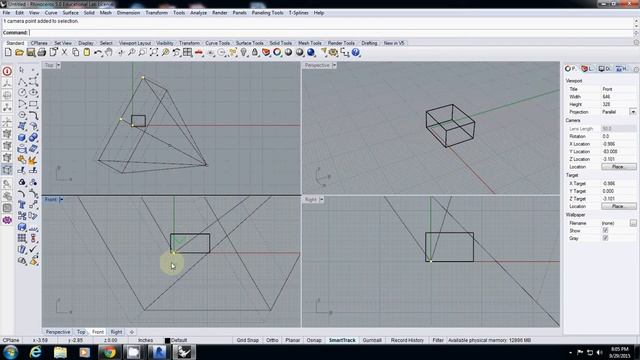
Task: Switch to the Curve Tools toolbar tab
Action: (x=218, y=43)
